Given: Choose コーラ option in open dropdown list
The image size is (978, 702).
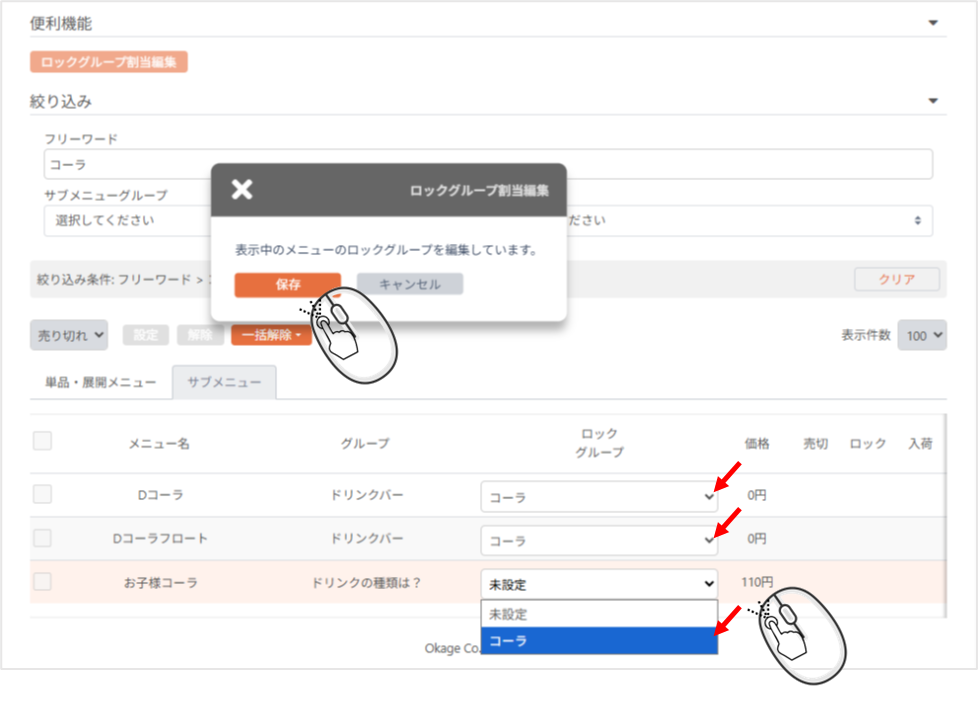Looking at the screenshot, I should (599, 641).
